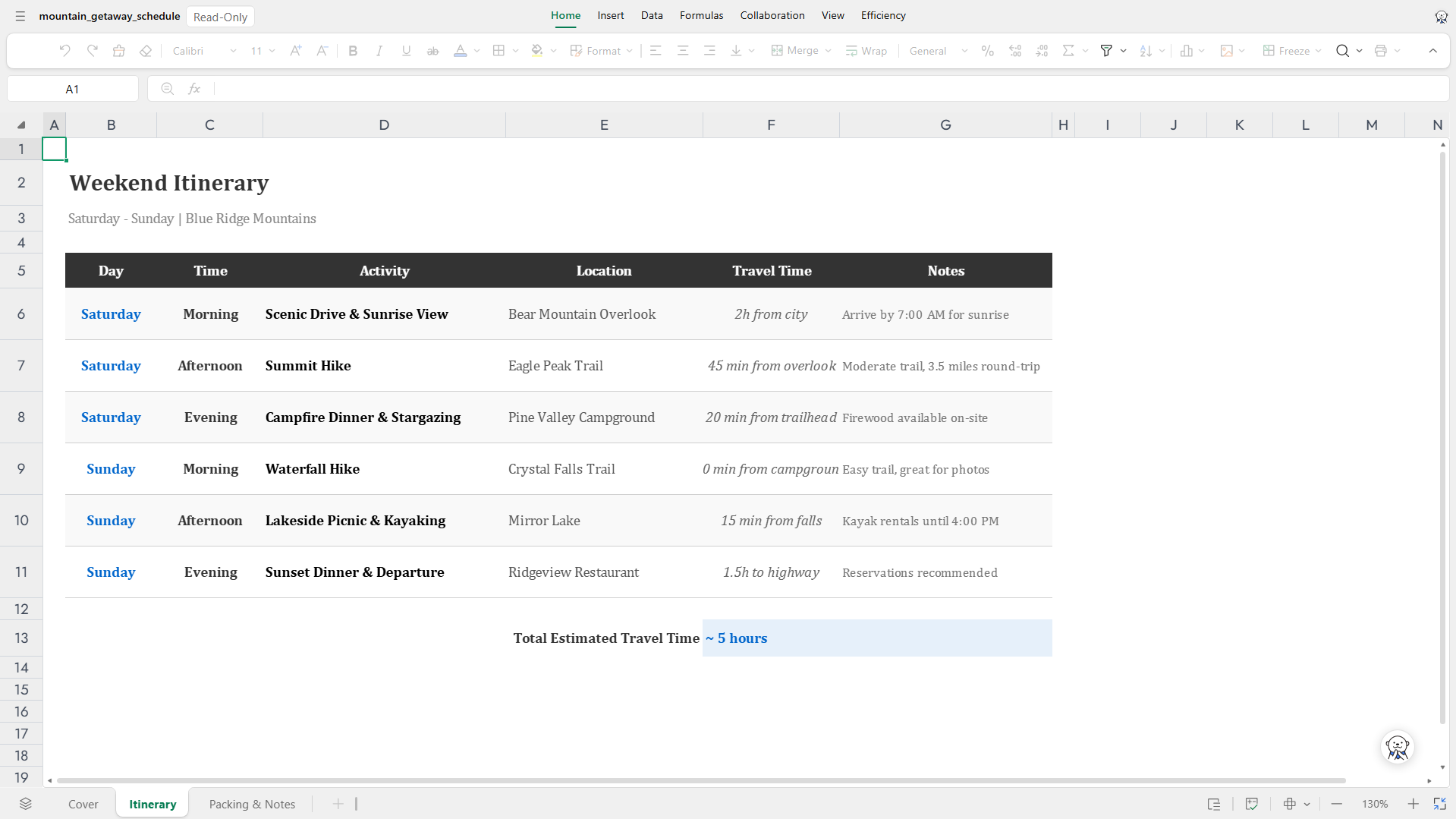
Task: Open the sheet layers list icon
Action: [26, 804]
